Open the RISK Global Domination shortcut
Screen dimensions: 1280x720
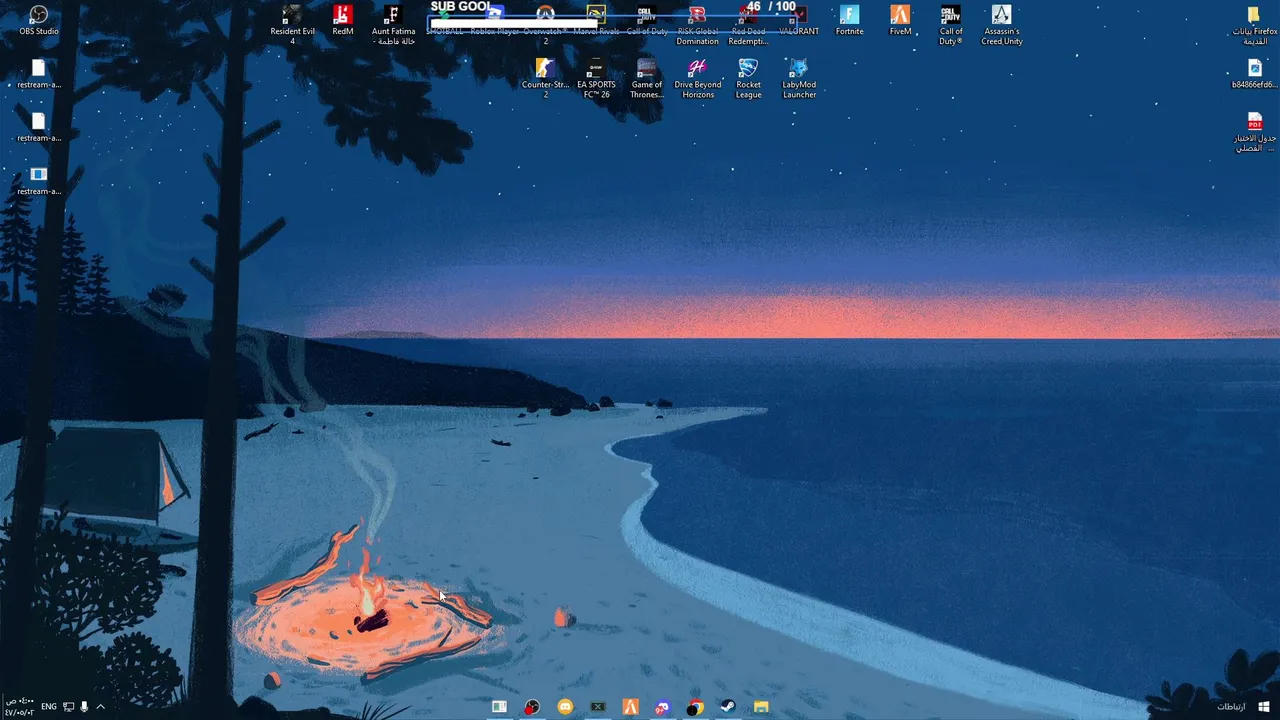click(x=697, y=25)
